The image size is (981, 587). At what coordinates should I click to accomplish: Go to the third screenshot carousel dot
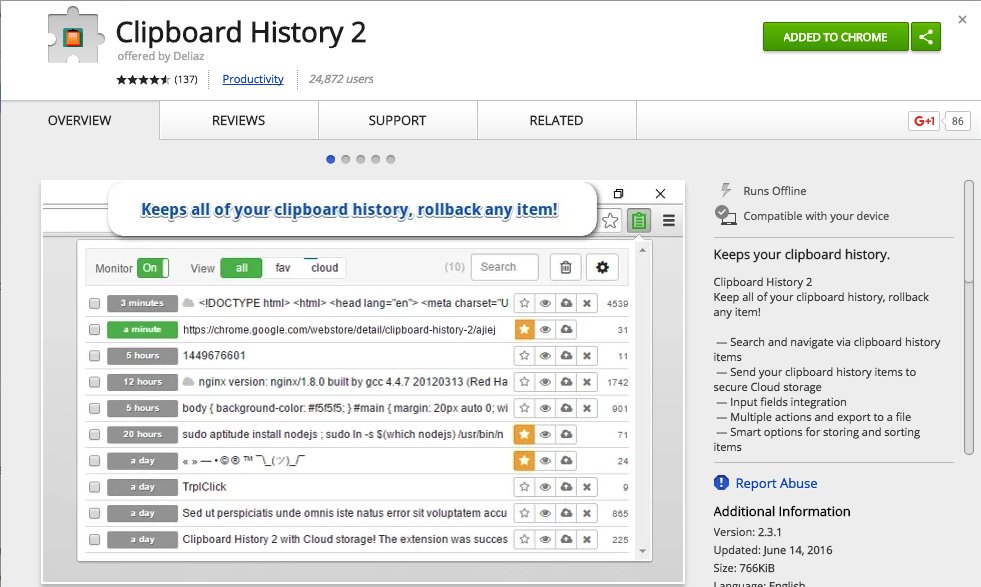[360, 159]
